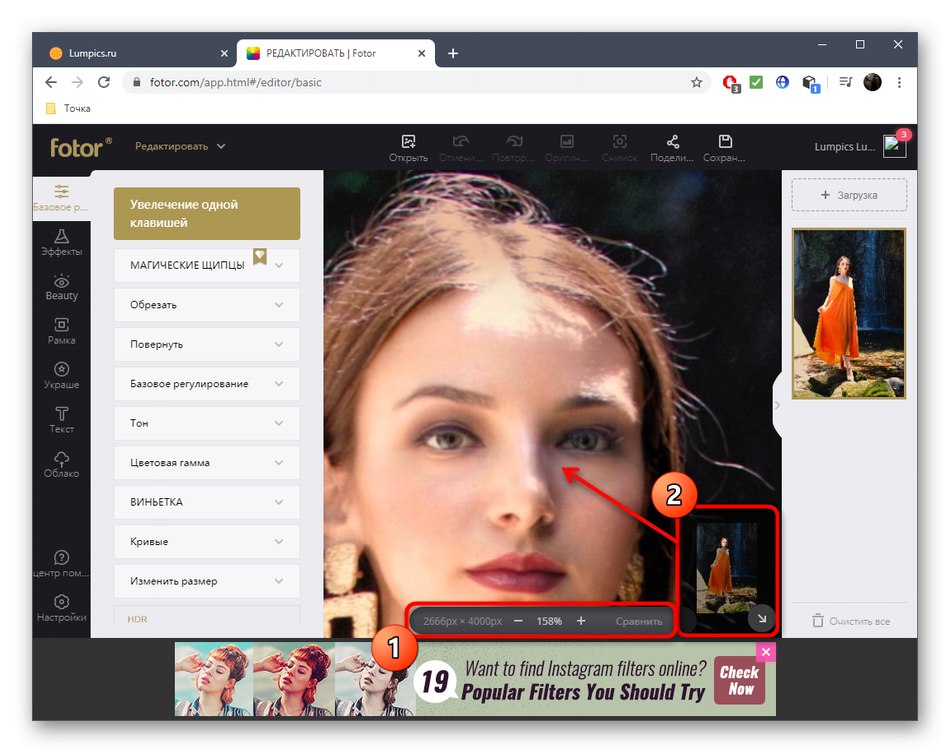Expand the Повернуть (Rotate) section
The height and width of the screenshot is (753, 950).
(207, 344)
